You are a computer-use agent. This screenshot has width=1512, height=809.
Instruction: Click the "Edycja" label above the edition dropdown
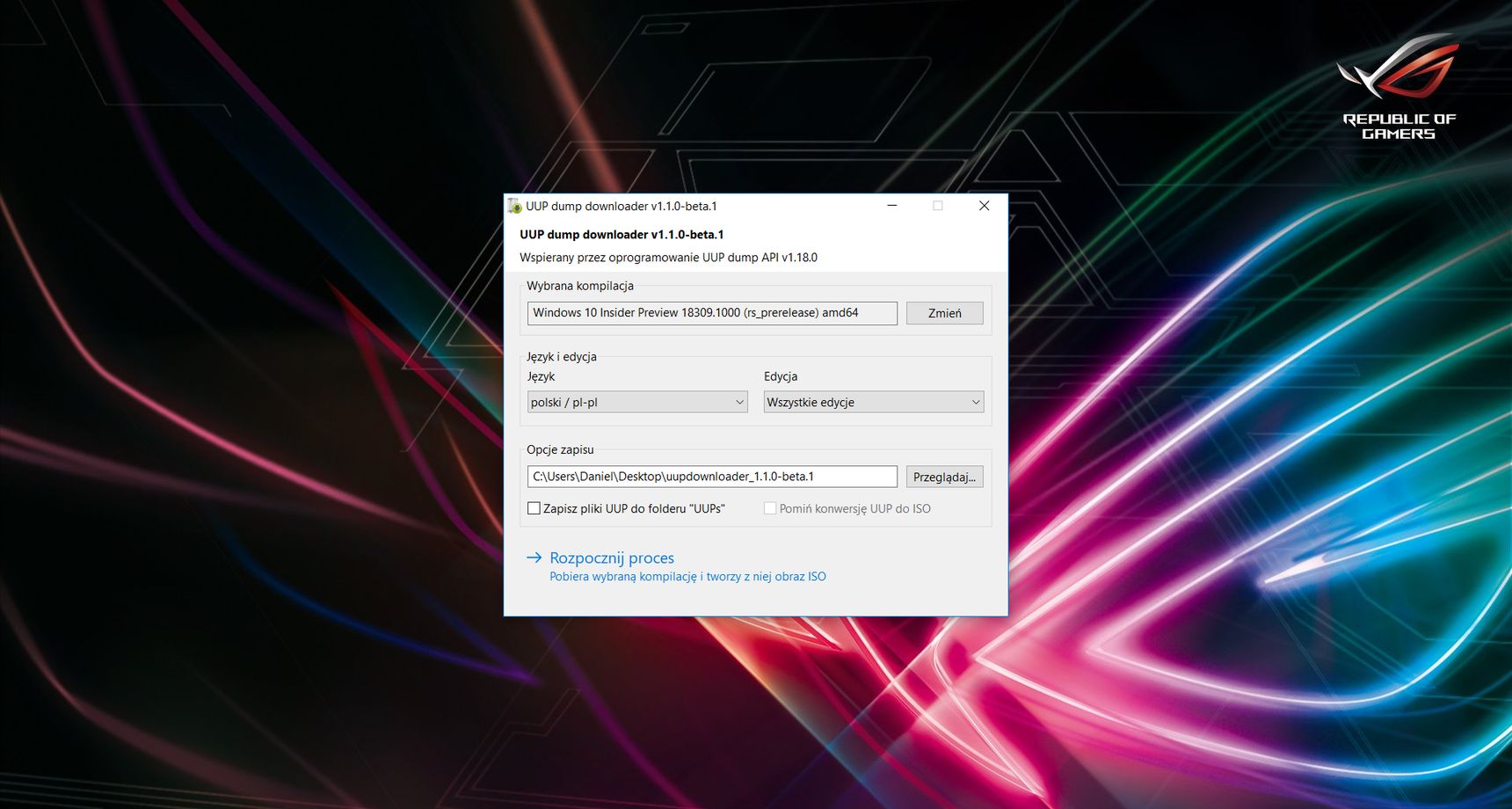[x=781, y=376]
